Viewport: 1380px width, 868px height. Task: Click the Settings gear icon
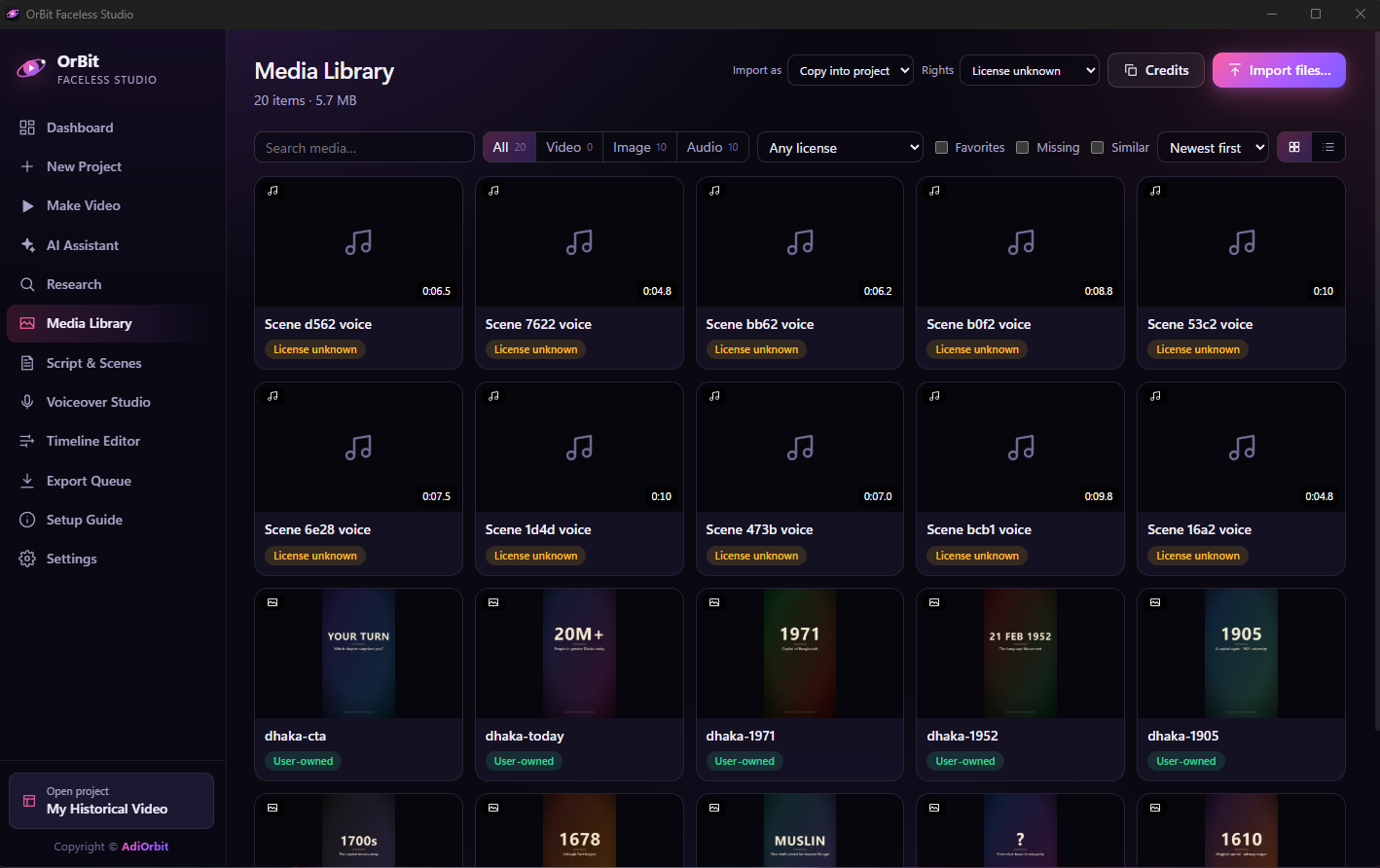(27, 559)
